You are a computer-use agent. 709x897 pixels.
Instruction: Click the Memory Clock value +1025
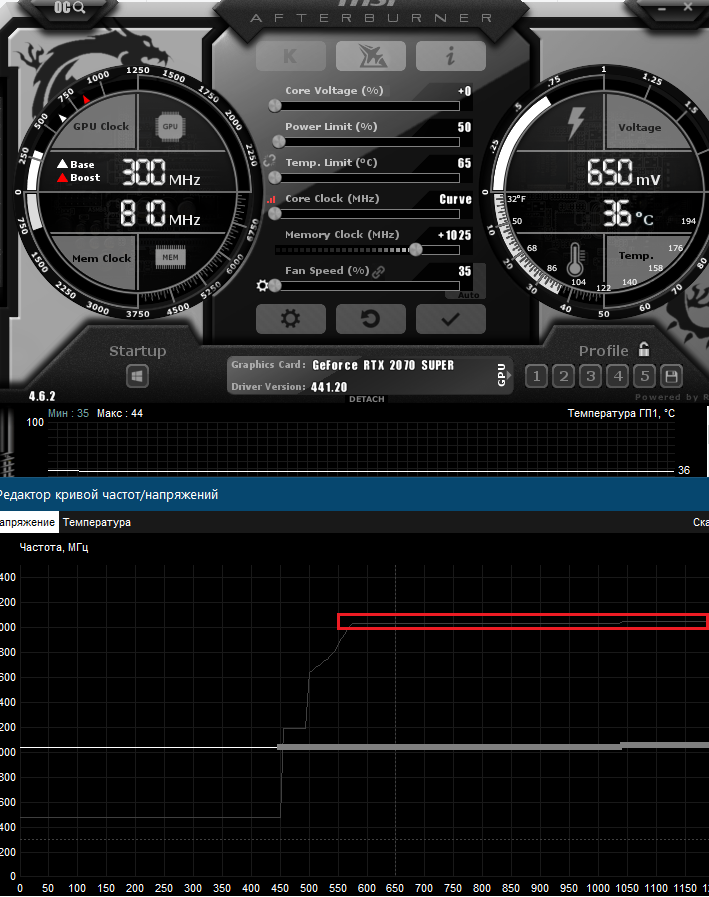[455, 235]
